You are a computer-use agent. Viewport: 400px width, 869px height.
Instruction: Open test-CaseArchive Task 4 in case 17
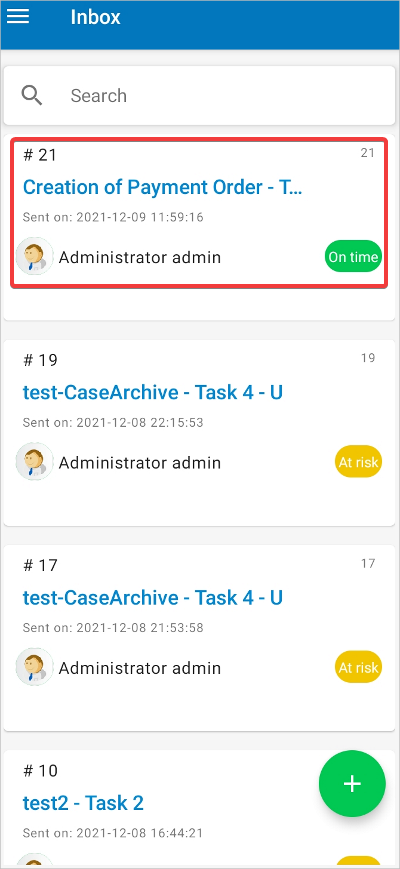tap(153, 597)
